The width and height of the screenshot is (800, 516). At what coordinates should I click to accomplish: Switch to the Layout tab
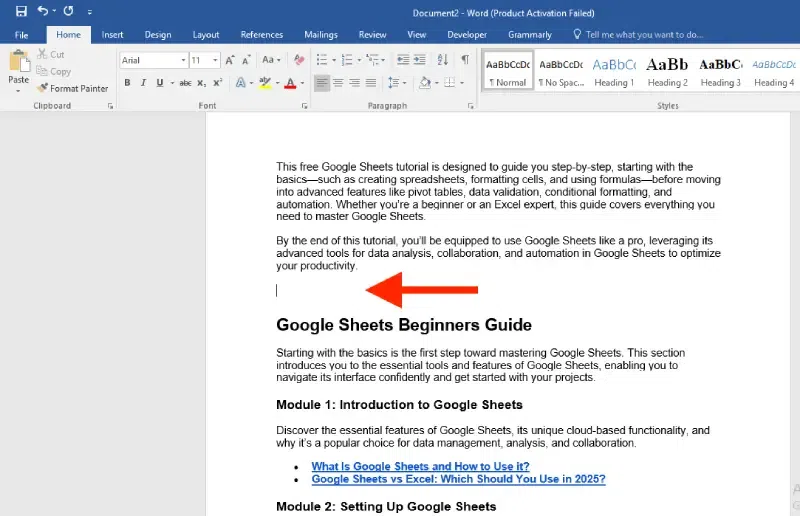click(x=206, y=35)
